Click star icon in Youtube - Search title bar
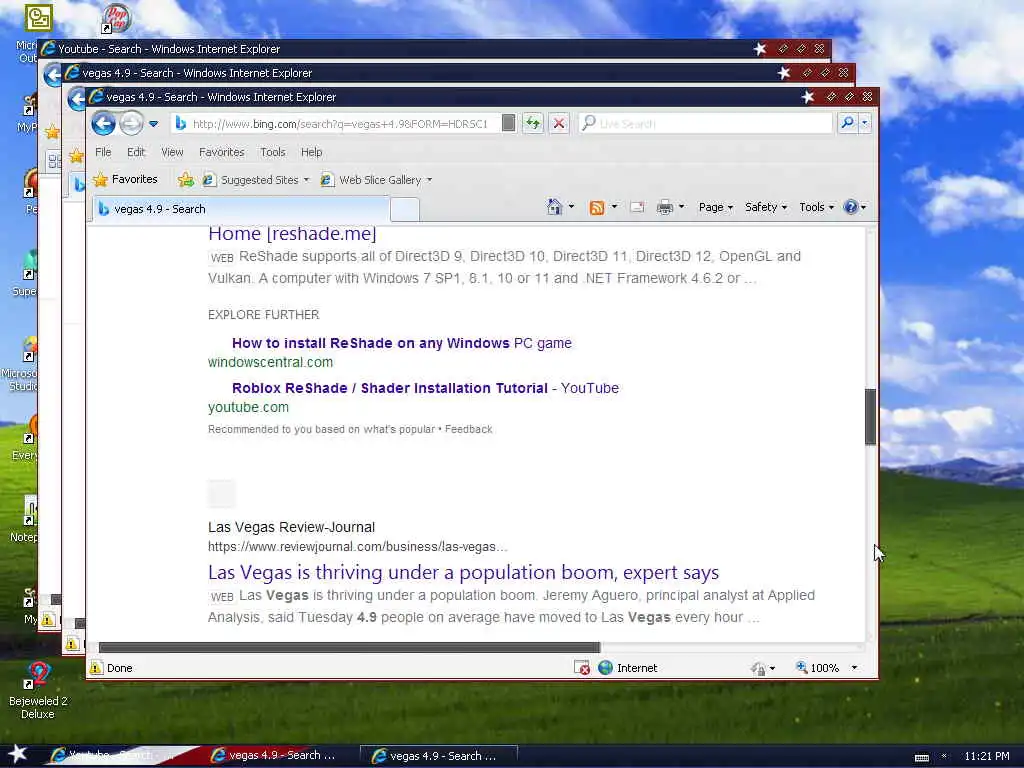 760,48
